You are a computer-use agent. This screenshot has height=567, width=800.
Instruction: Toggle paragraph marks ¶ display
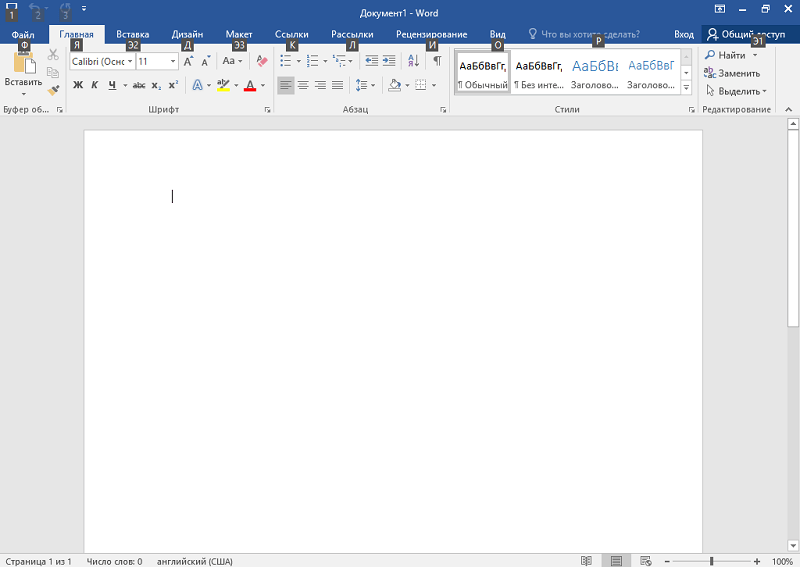(437, 61)
